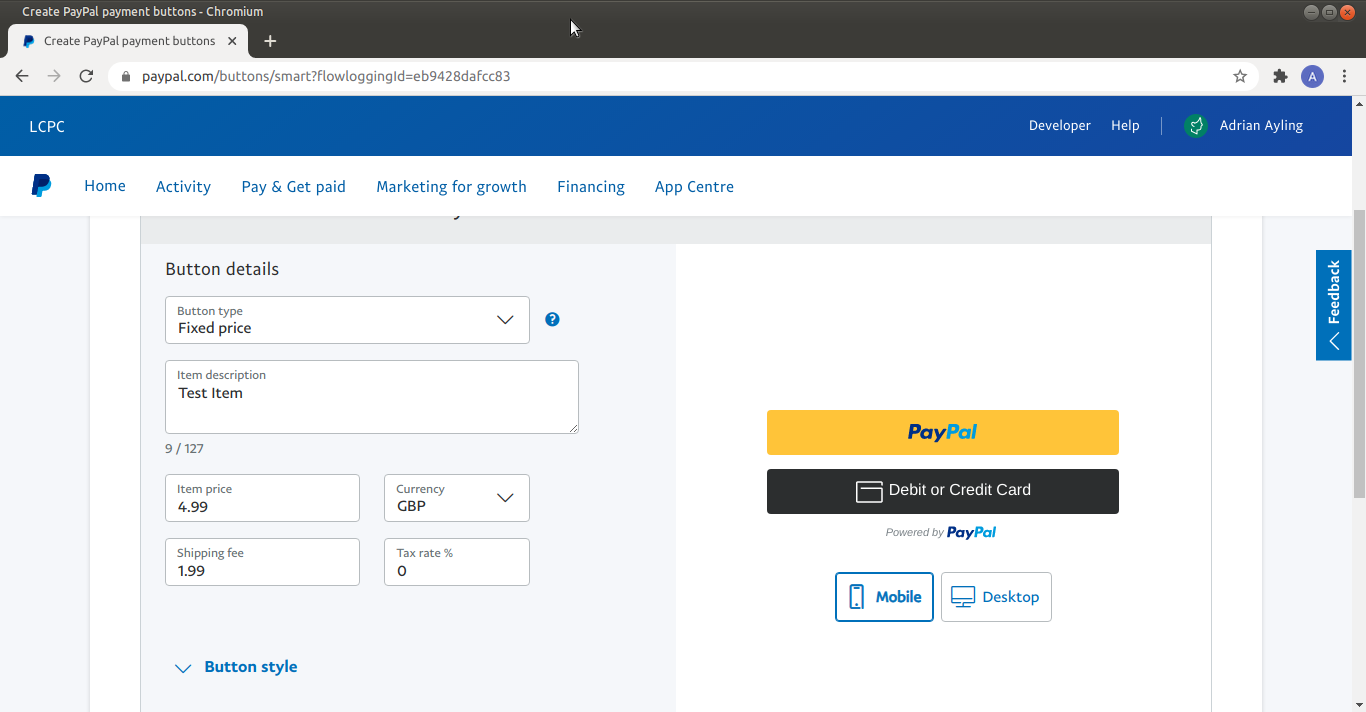Open a new tab with the plus icon
1366x712 pixels.
point(270,41)
